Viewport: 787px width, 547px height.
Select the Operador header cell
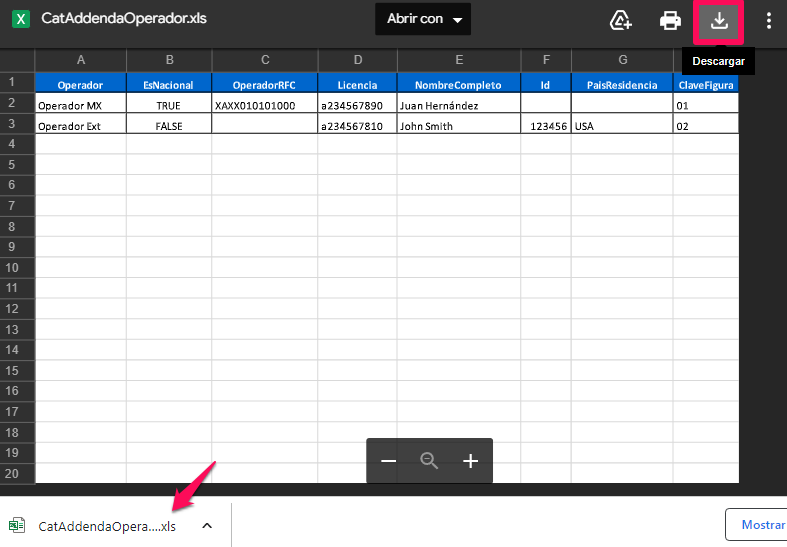point(80,85)
